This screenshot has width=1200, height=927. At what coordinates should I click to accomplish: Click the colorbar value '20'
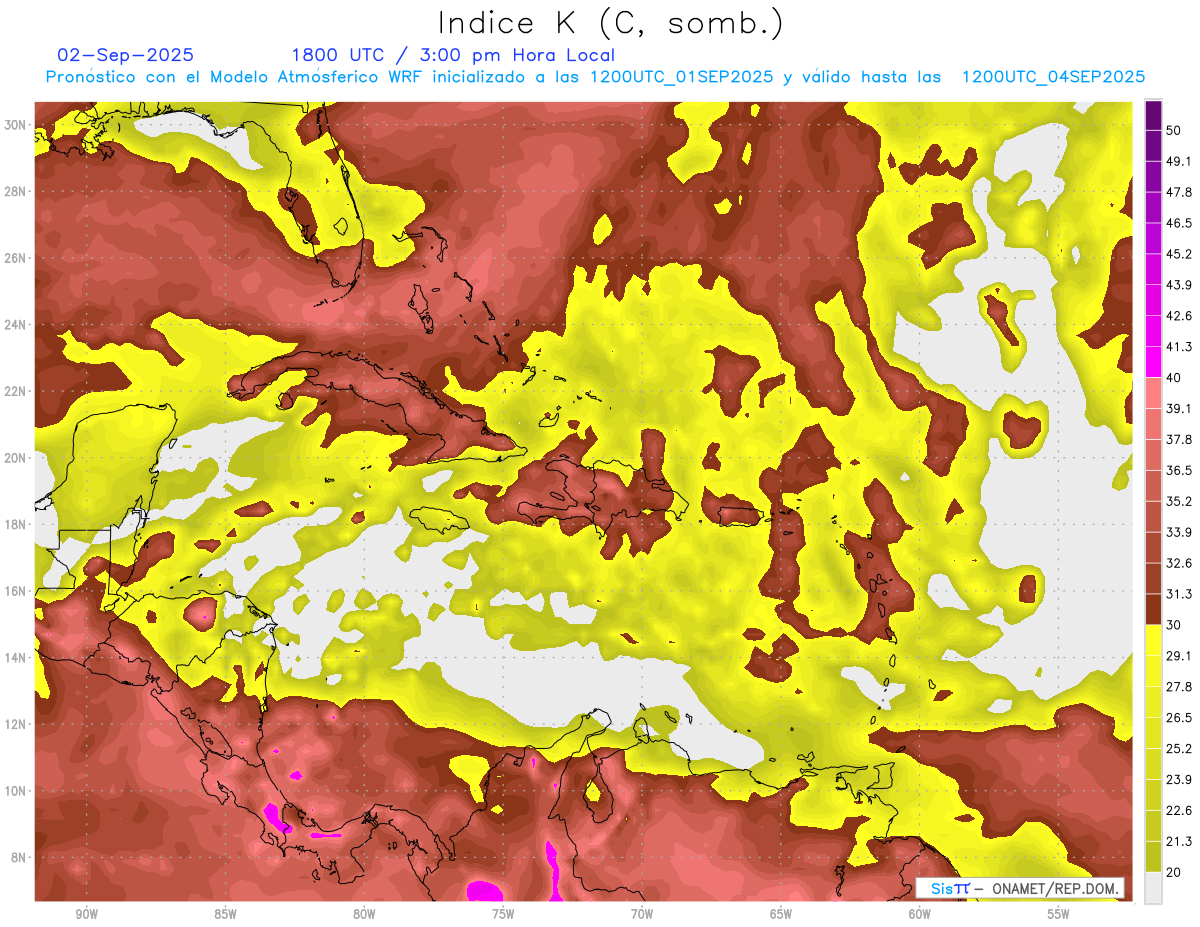click(x=1175, y=873)
